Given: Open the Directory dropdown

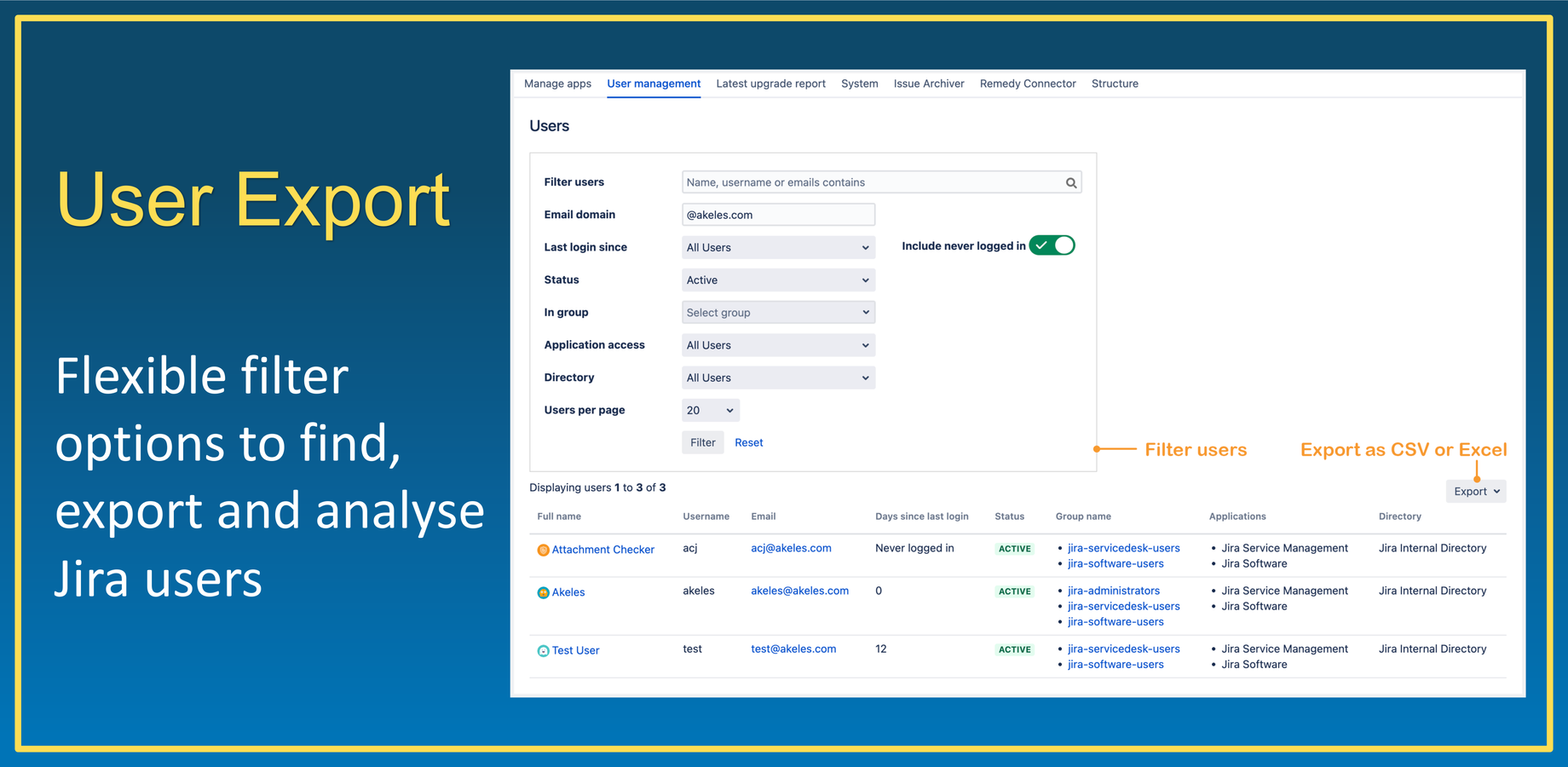Looking at the screenshot, I should [x=778, y=378].
